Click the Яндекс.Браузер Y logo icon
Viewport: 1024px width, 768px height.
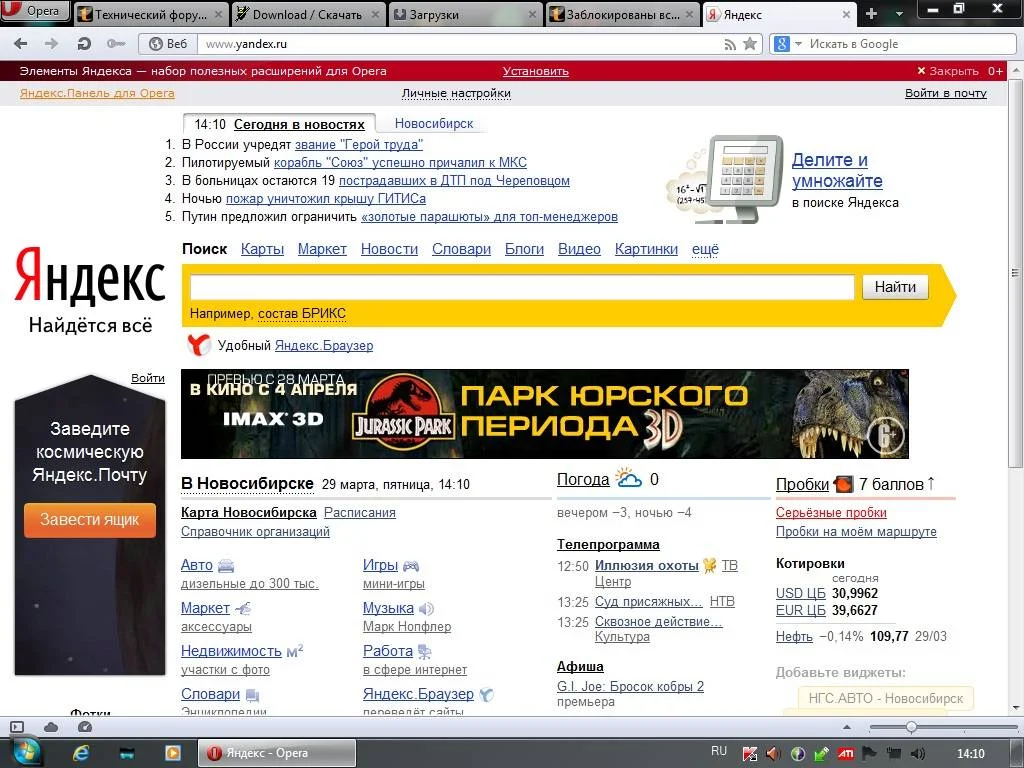[199, 345]
